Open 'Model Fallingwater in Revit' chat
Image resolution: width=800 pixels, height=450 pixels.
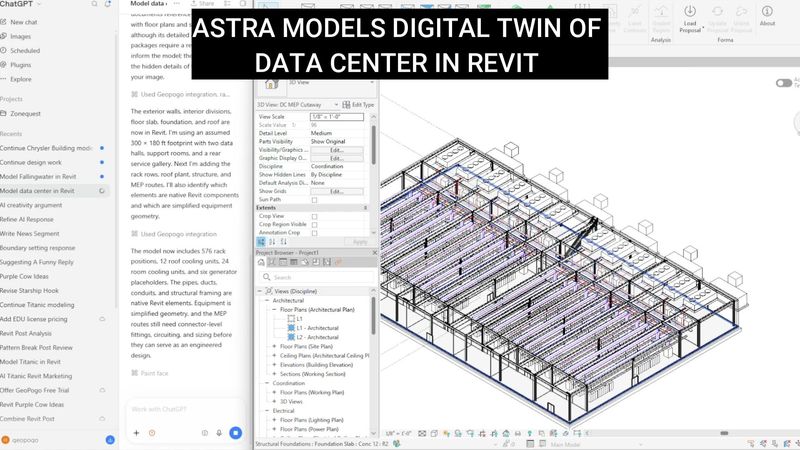pos(54,177)
